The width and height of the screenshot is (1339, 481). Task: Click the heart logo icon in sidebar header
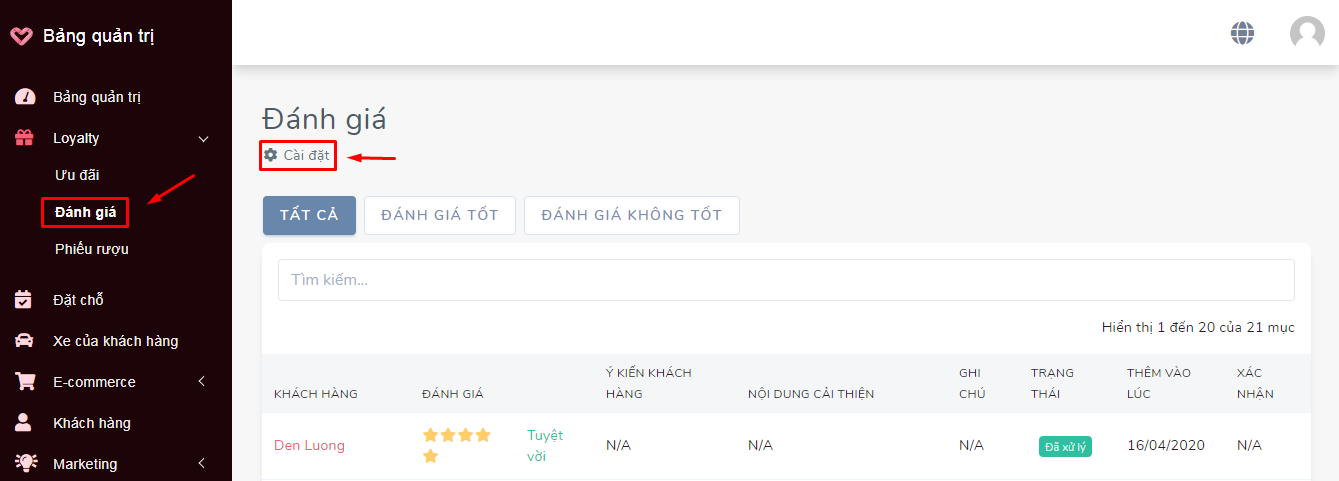click(x=21, y=36)
